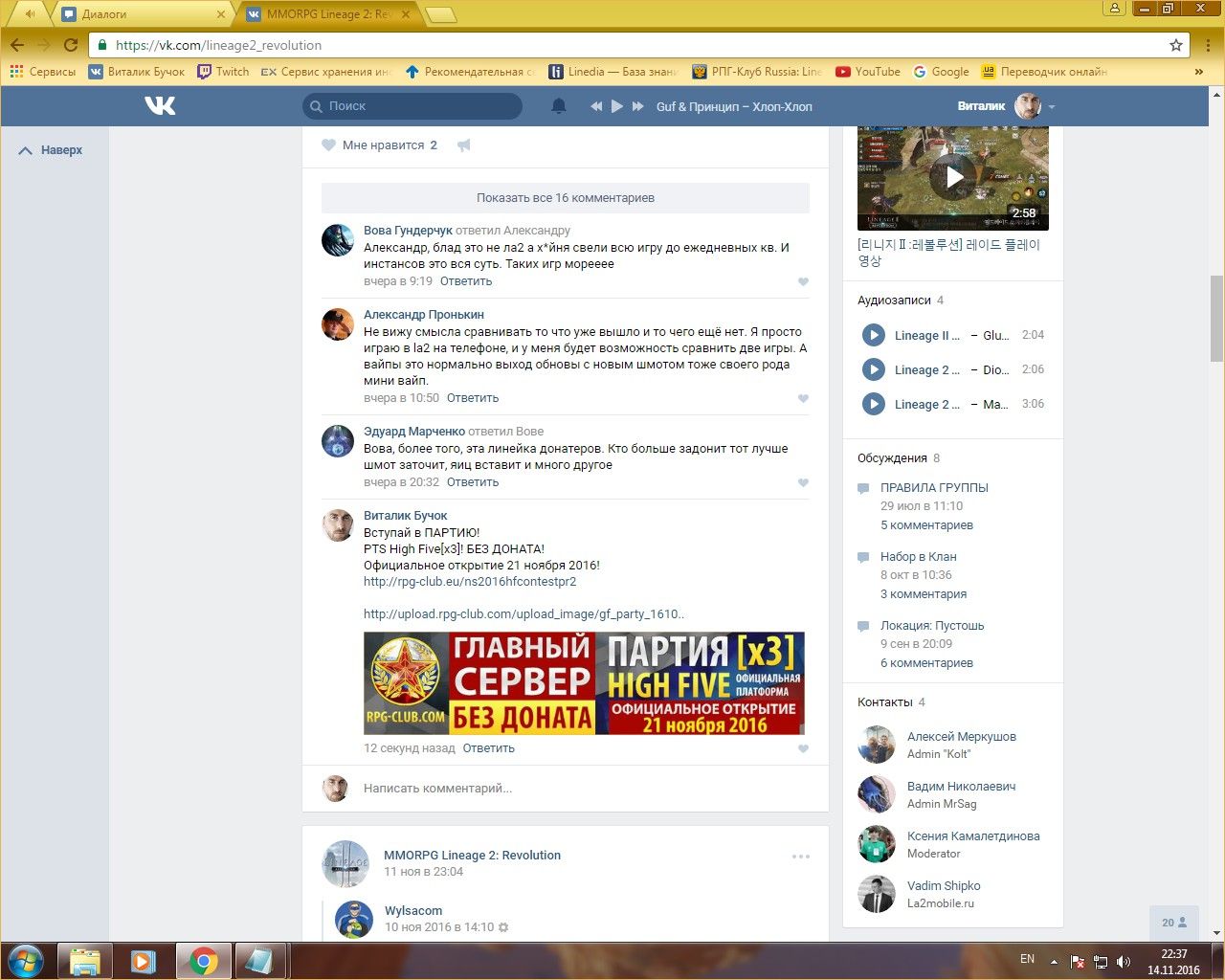Play the Lineage 2 Dio audio track
1225x980 pixels.
click(x=873, y=369)
